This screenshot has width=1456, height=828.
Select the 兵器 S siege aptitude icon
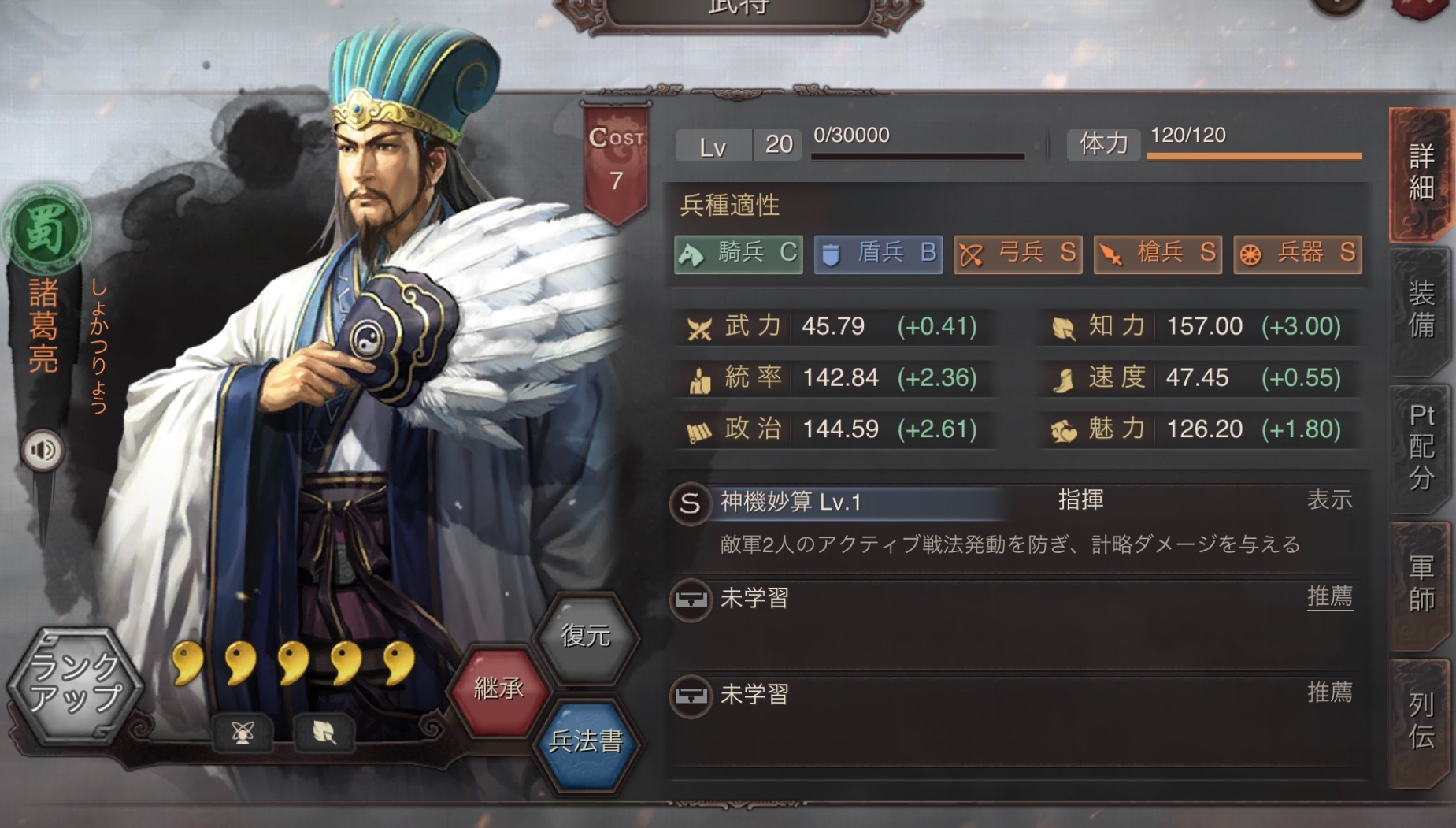click(x=1298, y=254)
